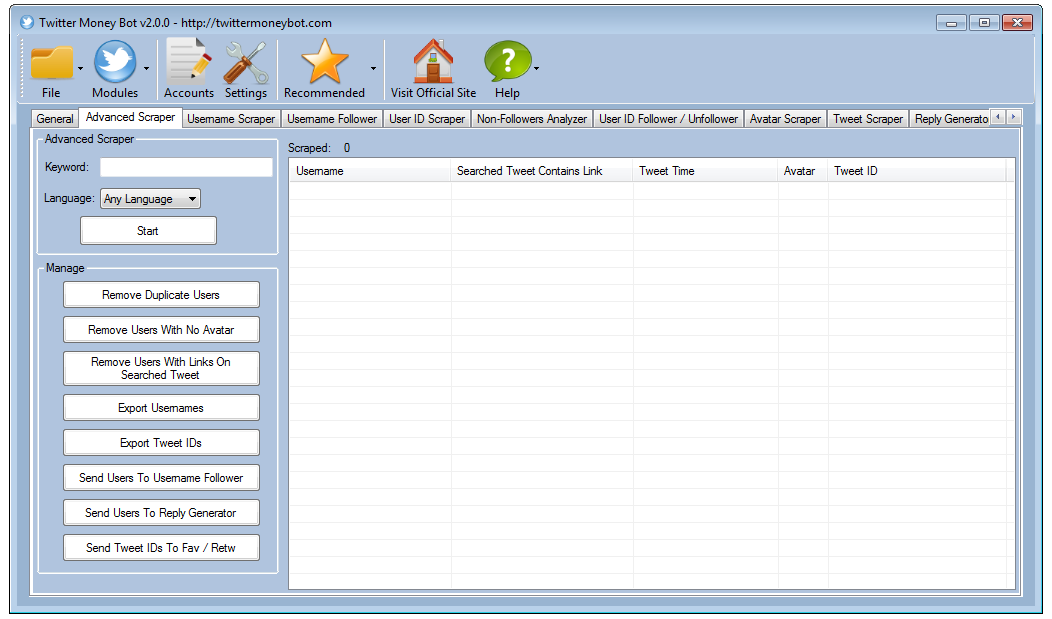Expand the Recommended dropdown arrow
This screenshot has width=1052, height=619.
coord(373,68)
